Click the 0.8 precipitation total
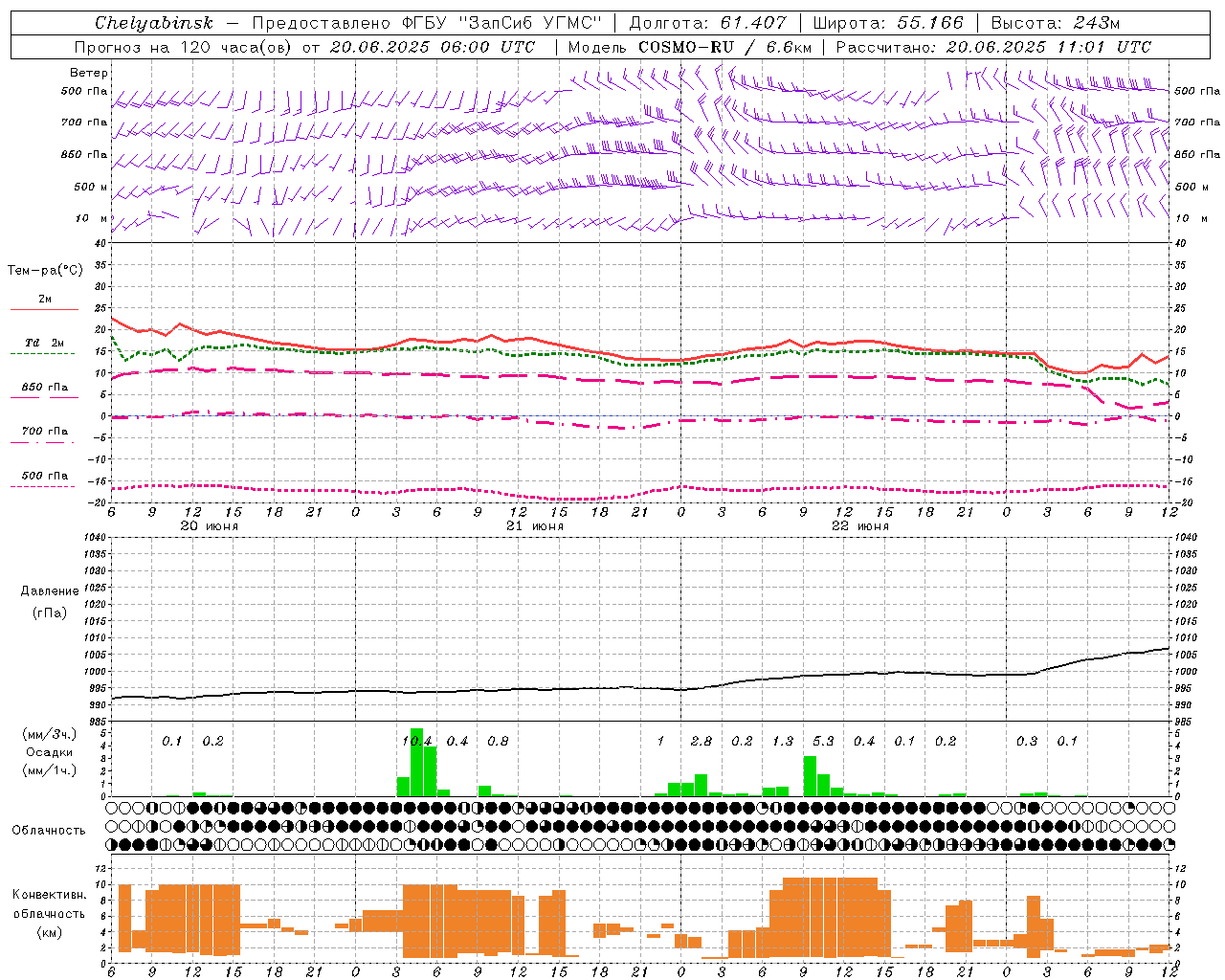The image size is (1225, 980). point(498,741)
